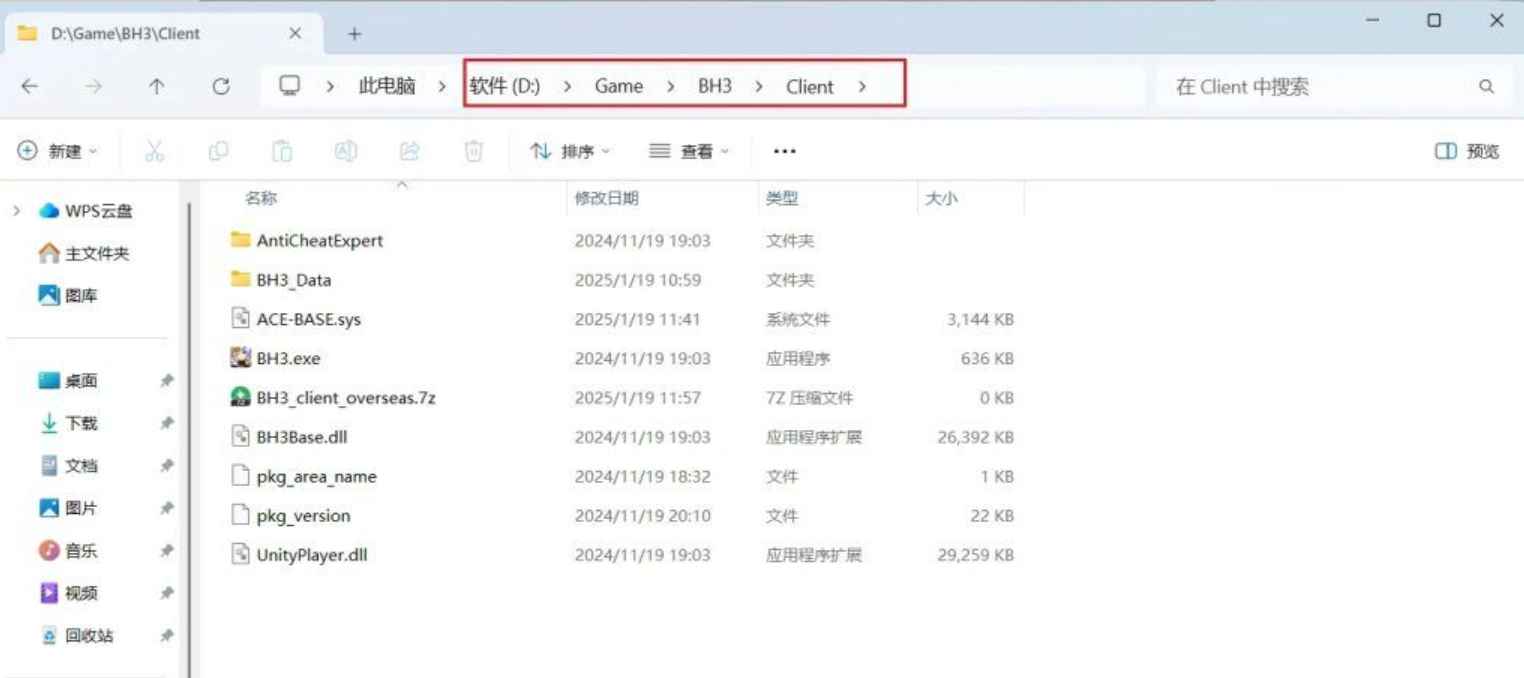Click the Share icon on the toolbar
1524x678 pixels.
tap(409, 150)
